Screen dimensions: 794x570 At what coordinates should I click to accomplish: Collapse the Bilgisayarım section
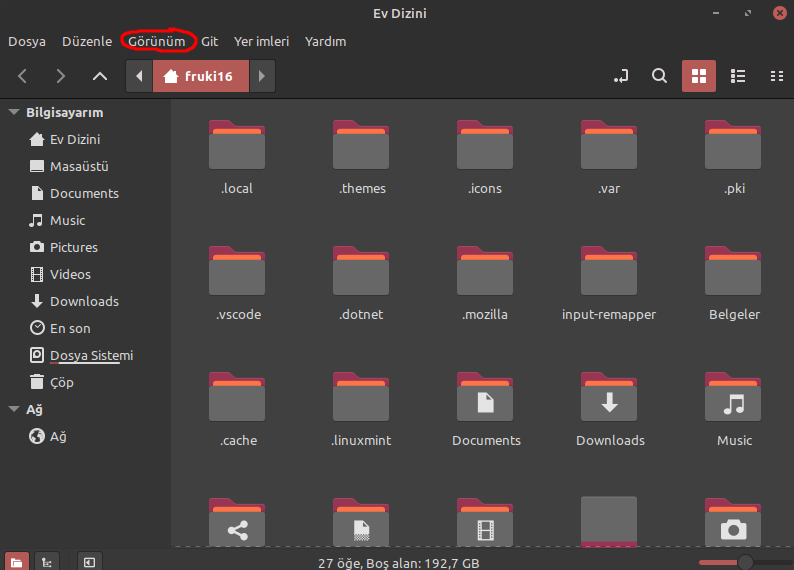14,112
